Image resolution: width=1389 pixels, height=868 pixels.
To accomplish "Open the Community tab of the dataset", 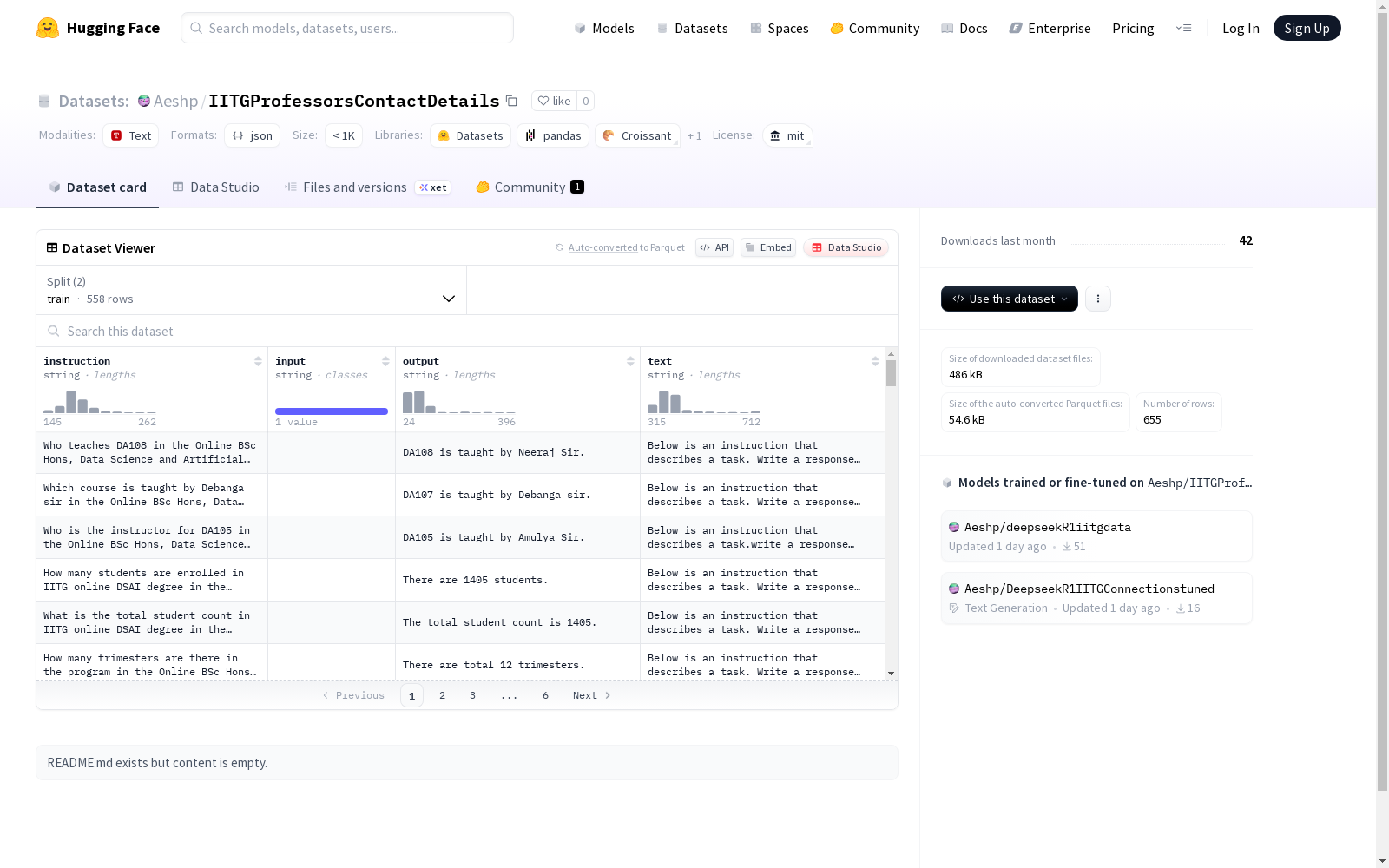I will point(530,187).
